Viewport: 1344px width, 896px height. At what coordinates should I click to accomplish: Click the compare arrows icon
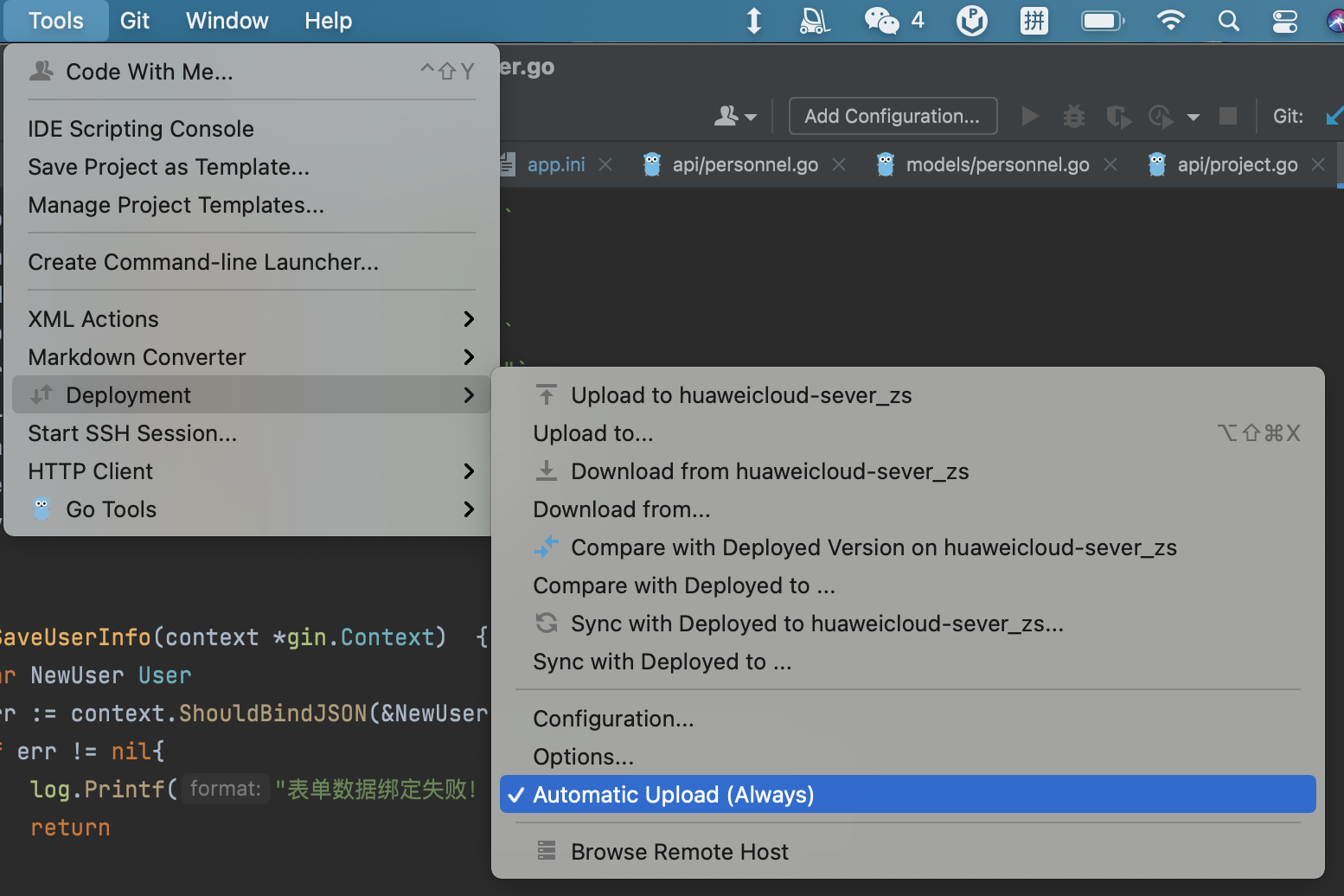pyautogui.click(x=547, y=547)
